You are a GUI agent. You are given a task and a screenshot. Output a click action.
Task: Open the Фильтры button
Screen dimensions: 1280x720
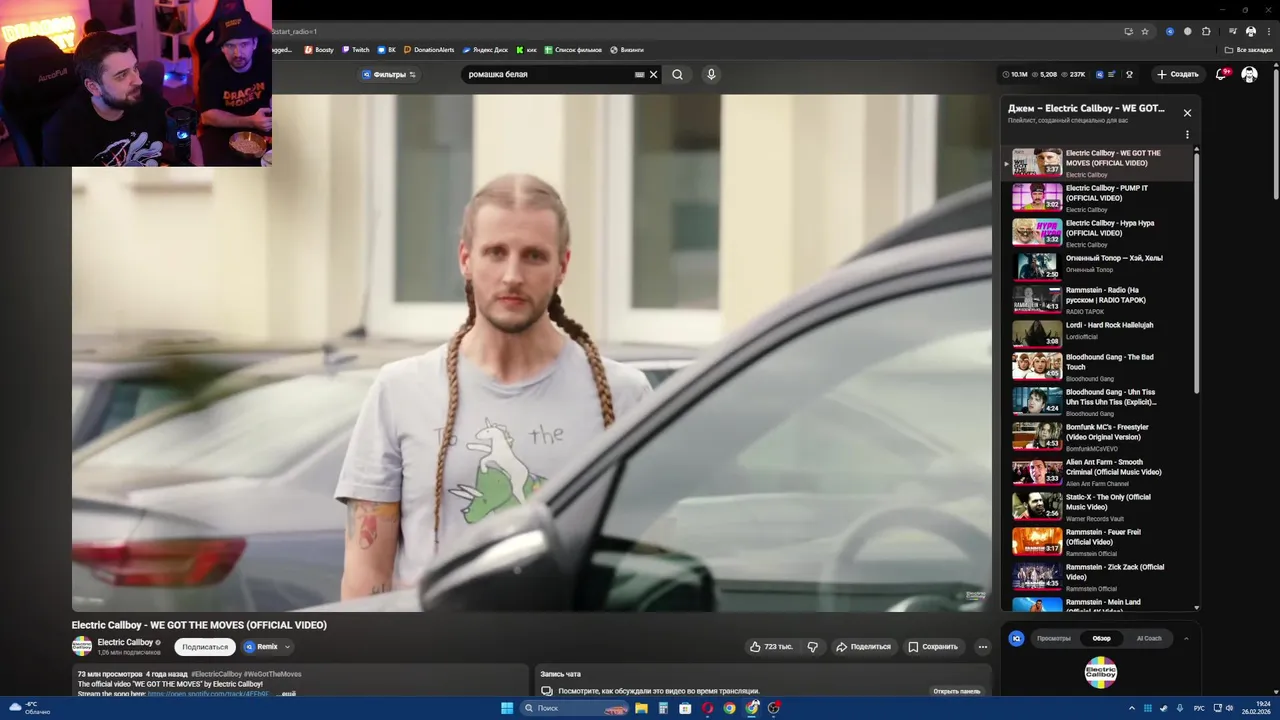389,74
